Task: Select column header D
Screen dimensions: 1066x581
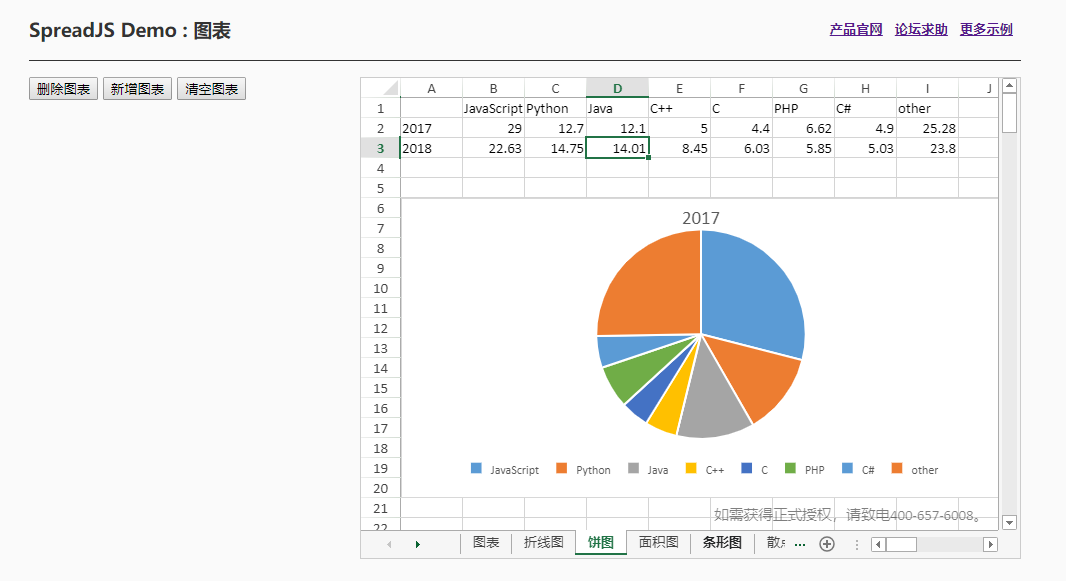Action: click(x=617, y=88)
